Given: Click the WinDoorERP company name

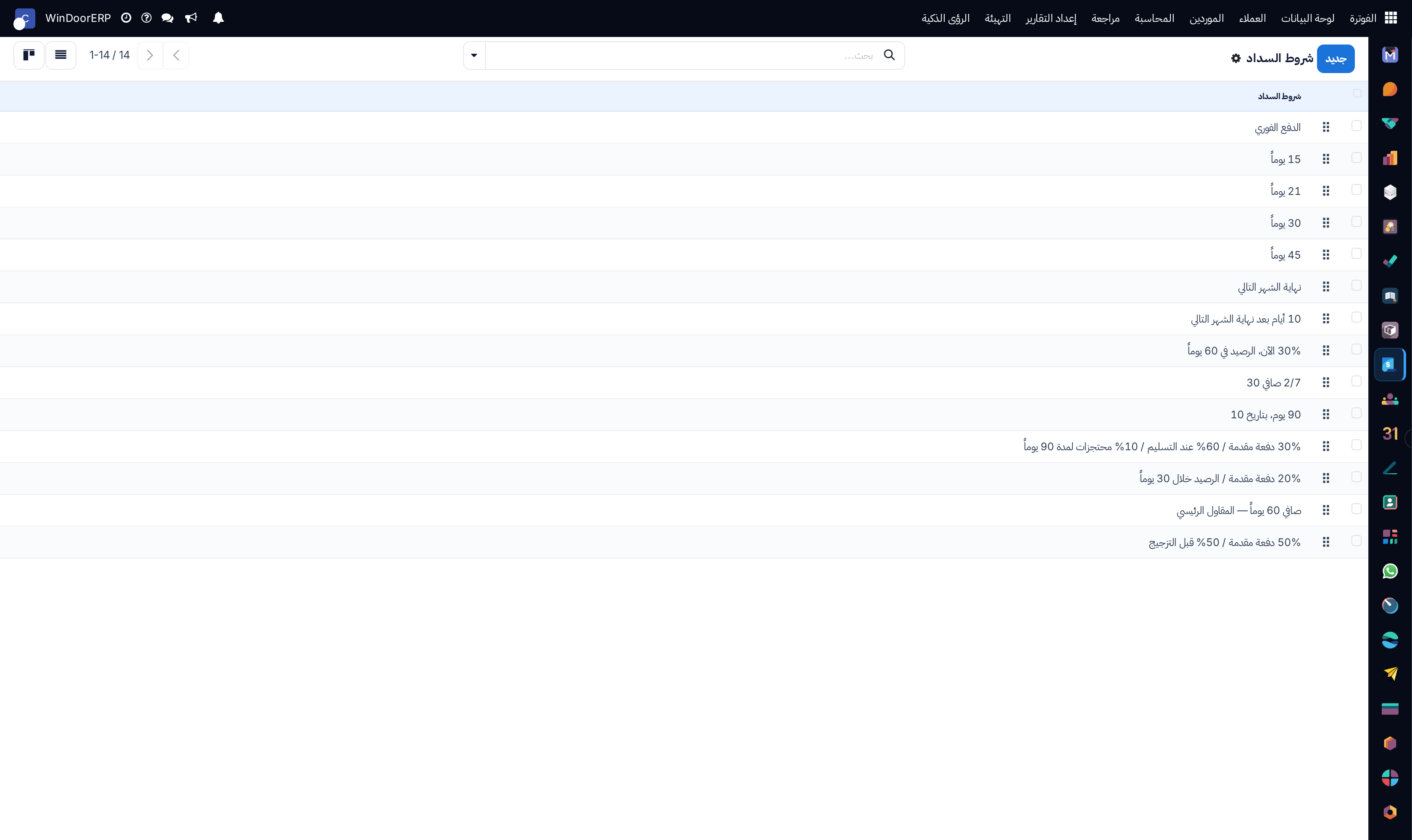Looking at the screenshot, I should click(x=78, y=18).
